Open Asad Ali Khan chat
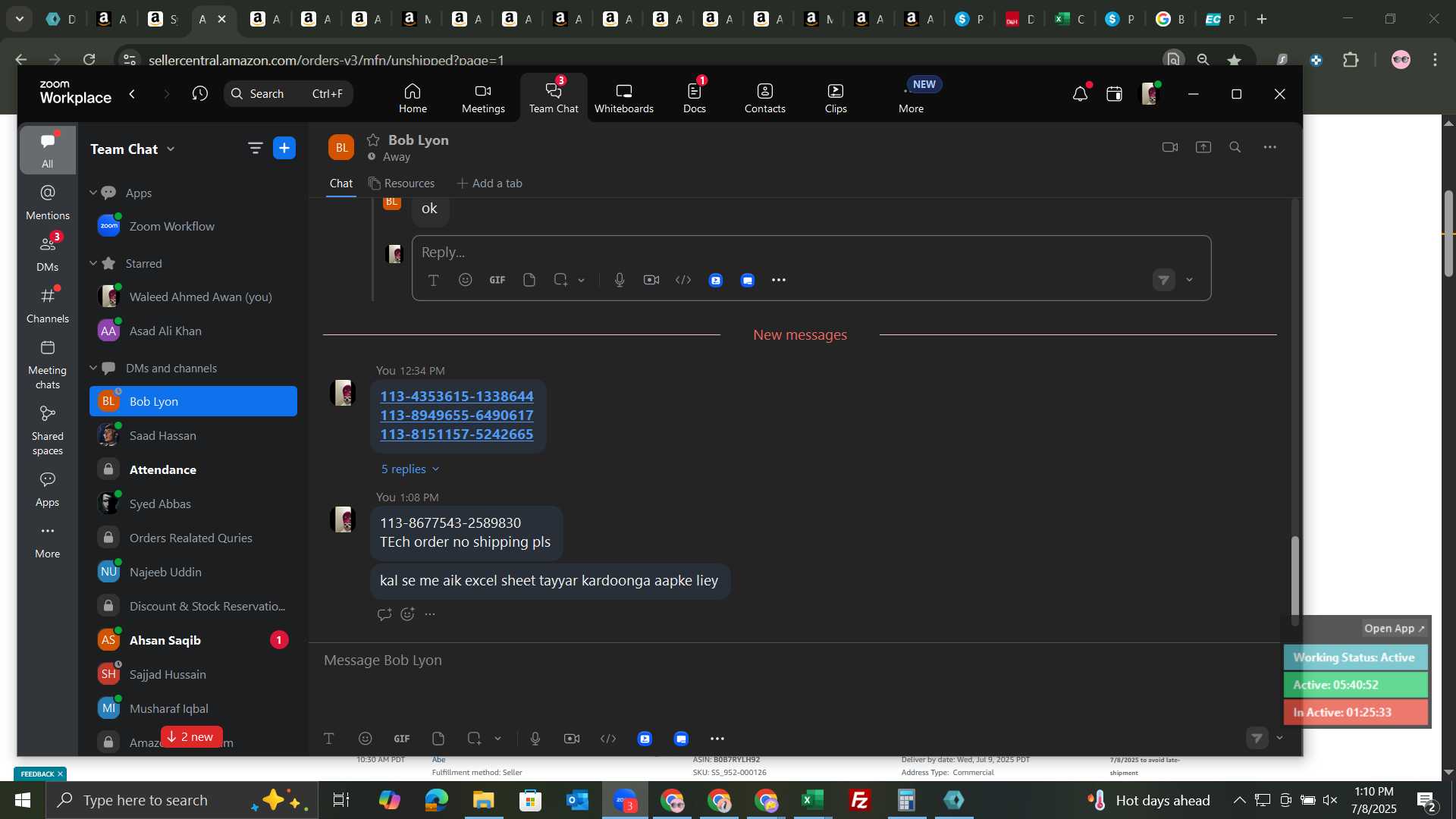The height and width of the screenshot is (819, 1456). [193, 331]
